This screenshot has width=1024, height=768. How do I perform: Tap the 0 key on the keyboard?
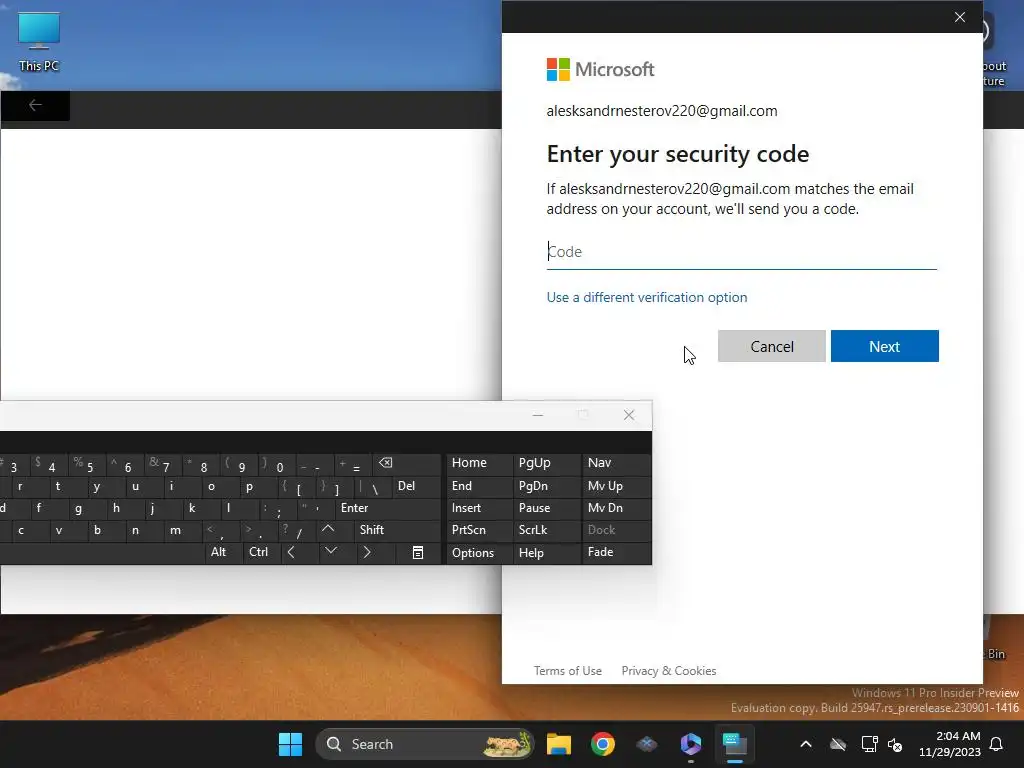277,465
